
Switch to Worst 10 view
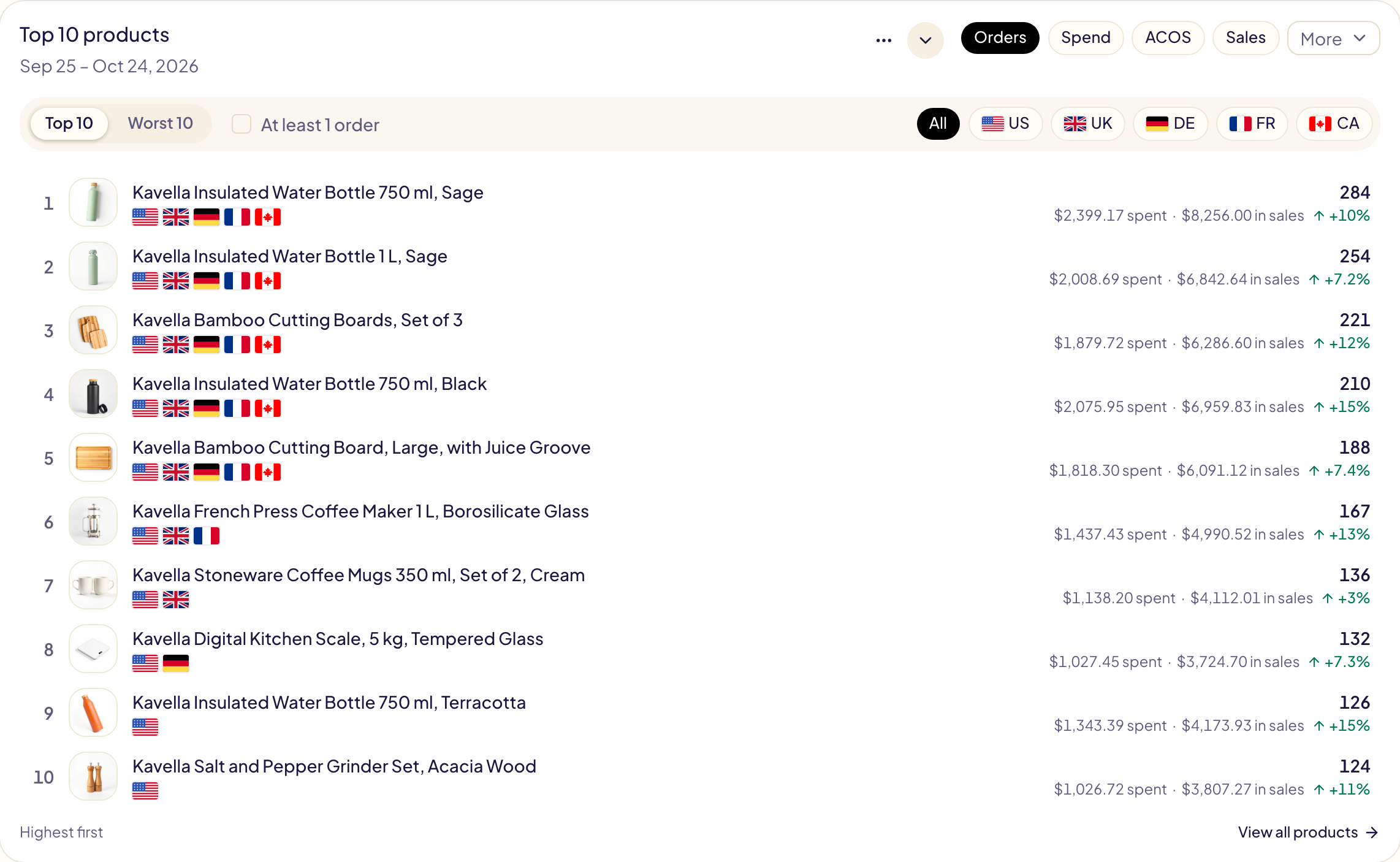[x=161, y=123]
